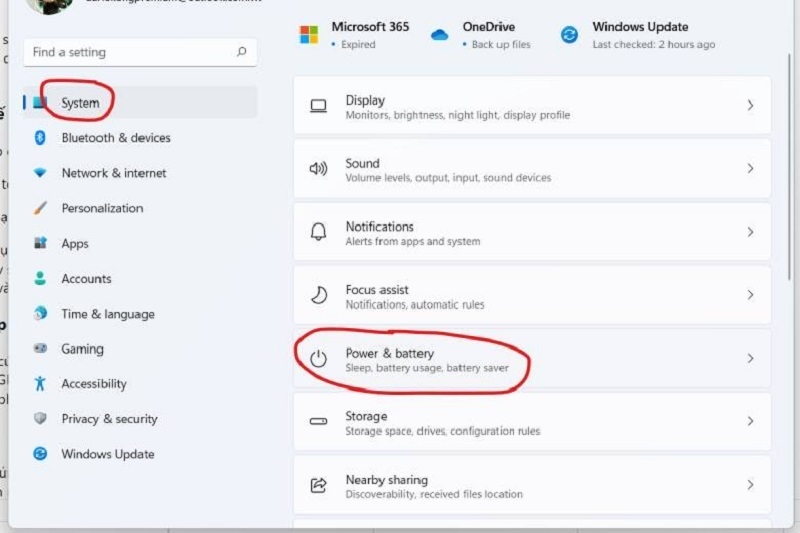Click the Sound speaker icon

[318, 168]
